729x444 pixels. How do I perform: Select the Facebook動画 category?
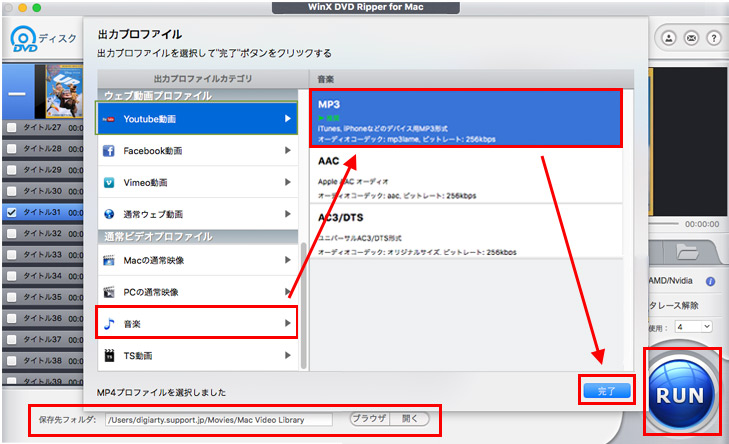tap(198, 151)
